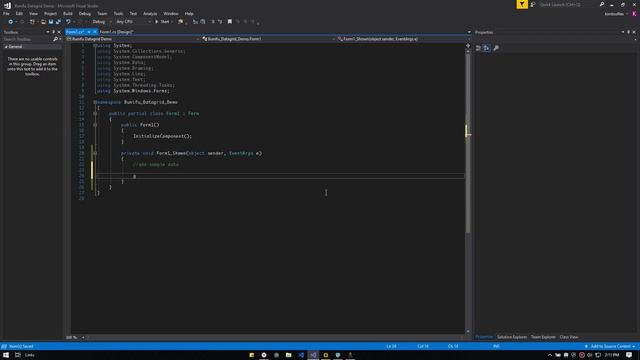Click the Properties bottom tab
This screenshot has height=360, width=640.
(x=484, y=337)
